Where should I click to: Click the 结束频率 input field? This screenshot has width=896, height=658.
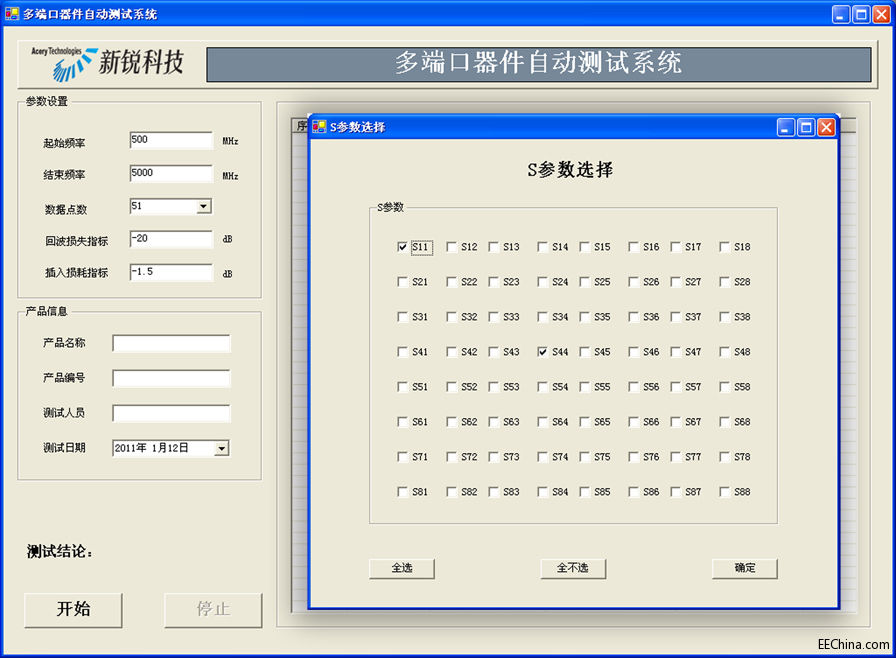tap(171, 174)
